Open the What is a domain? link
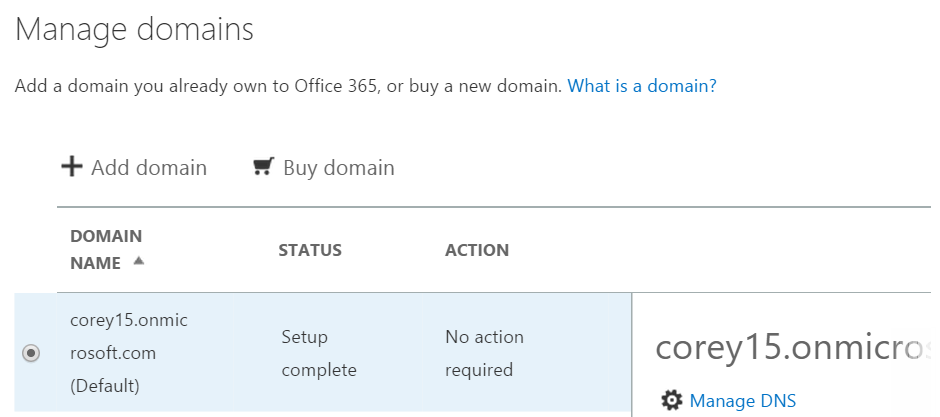The image size is (940, 417). [x=642, y=86]
